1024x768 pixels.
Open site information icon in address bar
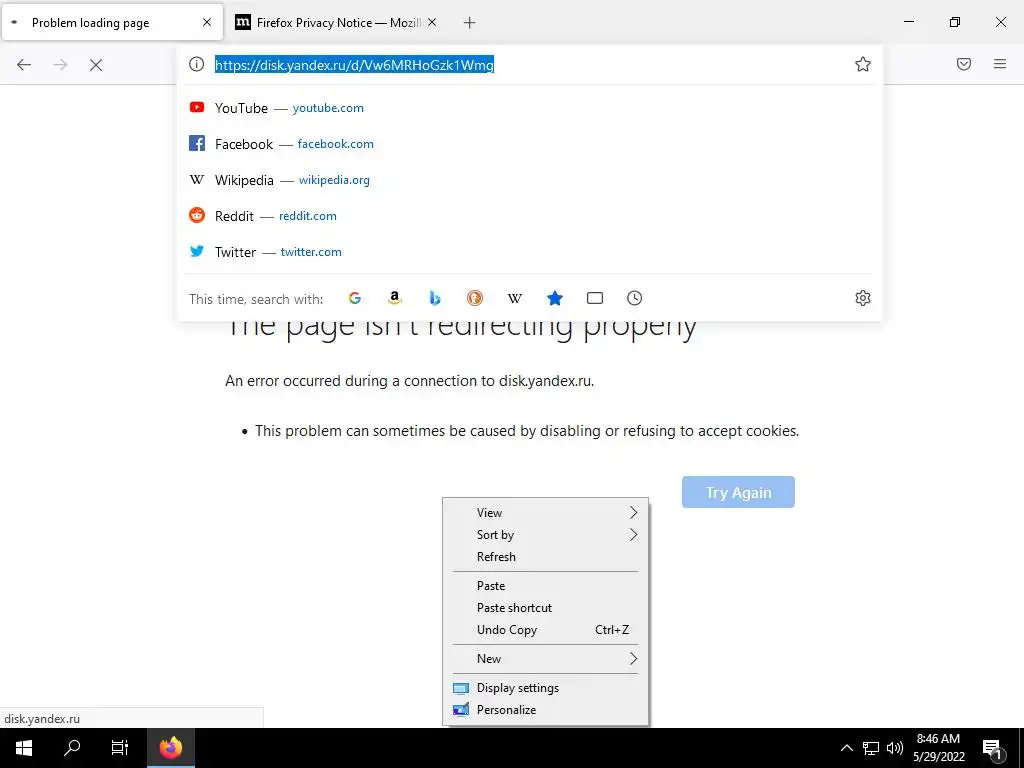197,64
